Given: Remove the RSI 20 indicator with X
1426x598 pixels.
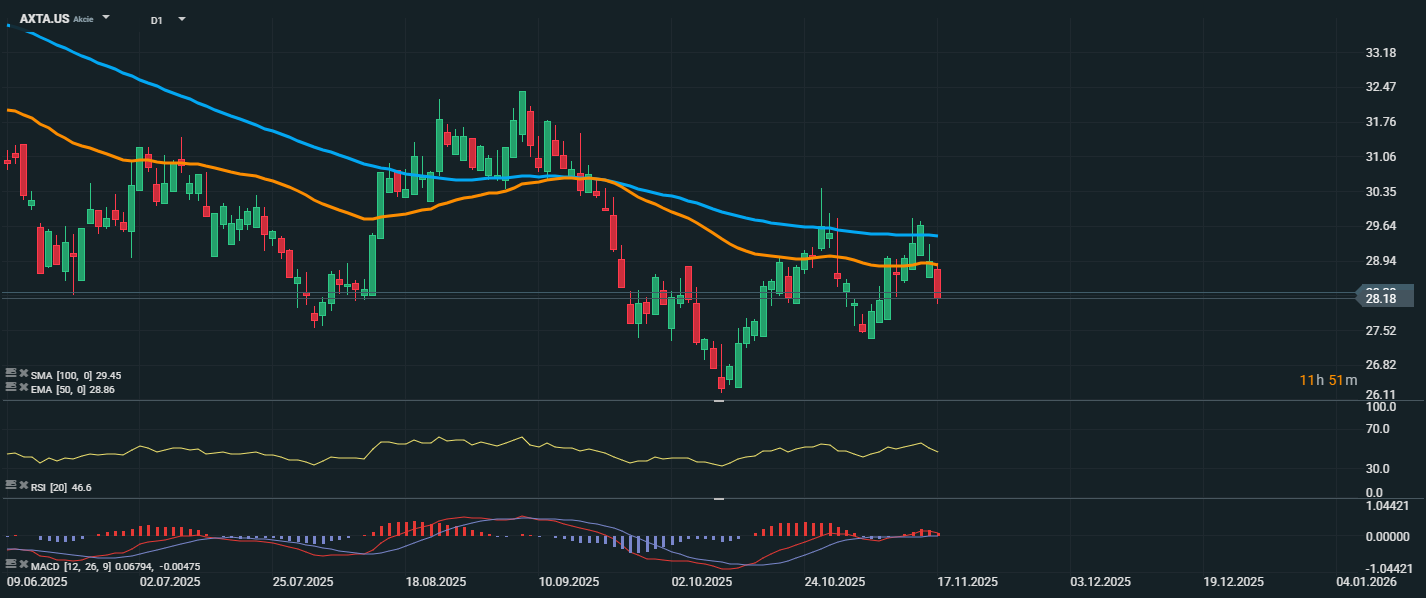Looking at the screenshot, I should coord(23,486).
